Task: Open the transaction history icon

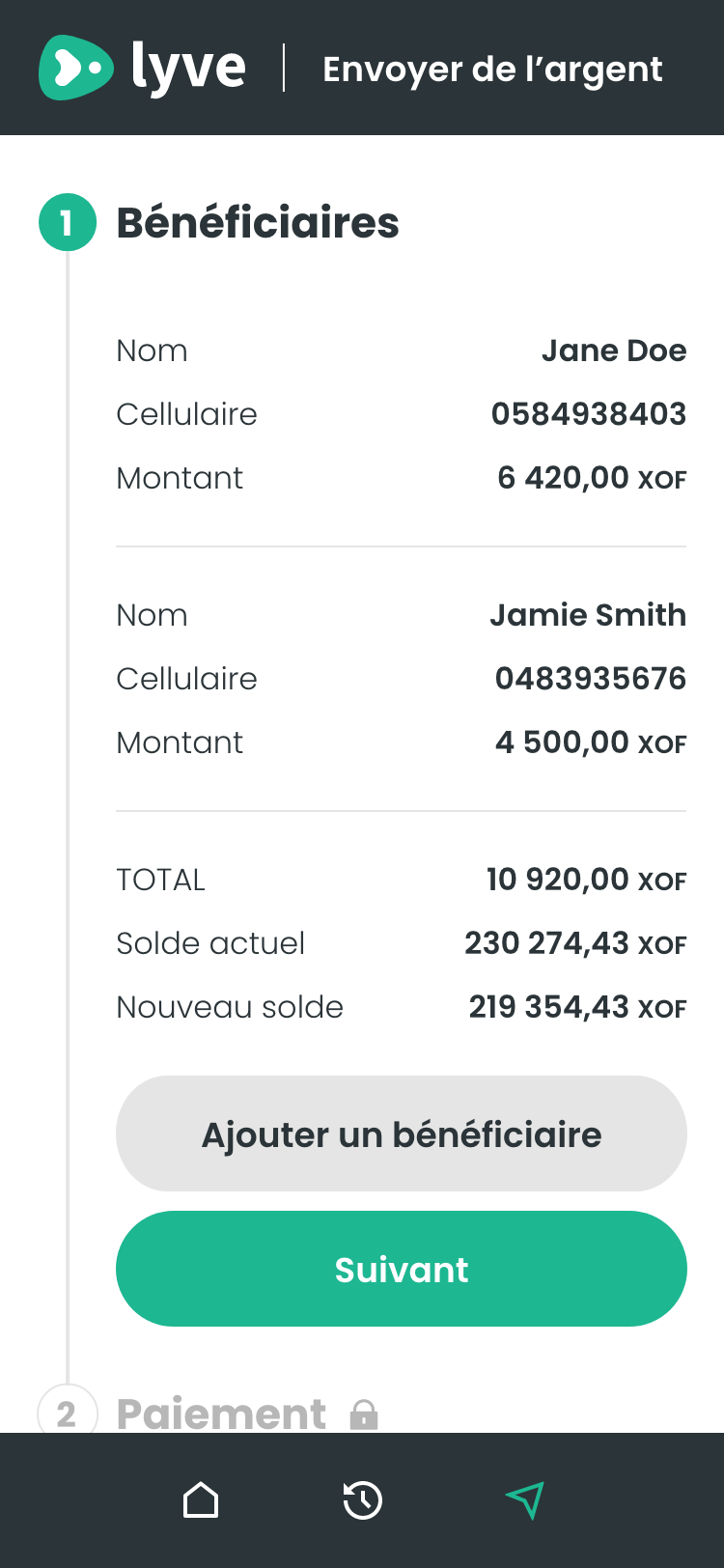Action: tap(363, 1500)
